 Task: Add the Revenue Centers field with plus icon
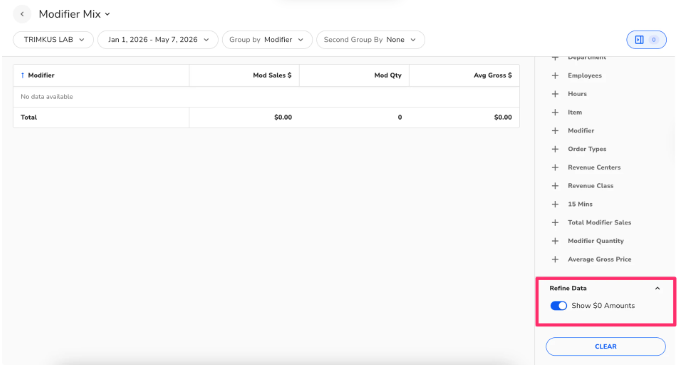click(555, 167)
